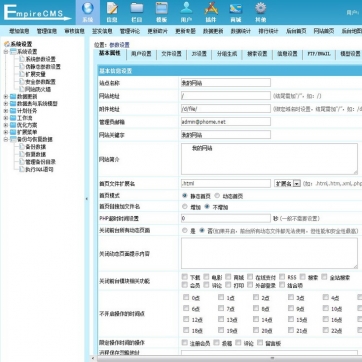Switch to the JS设置 tab
362x362 pixels.
point(199,54)
